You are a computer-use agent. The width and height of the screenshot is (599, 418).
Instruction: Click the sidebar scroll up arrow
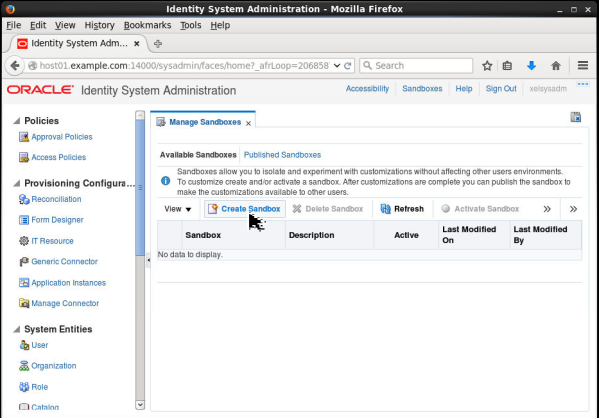pos(140,115)
